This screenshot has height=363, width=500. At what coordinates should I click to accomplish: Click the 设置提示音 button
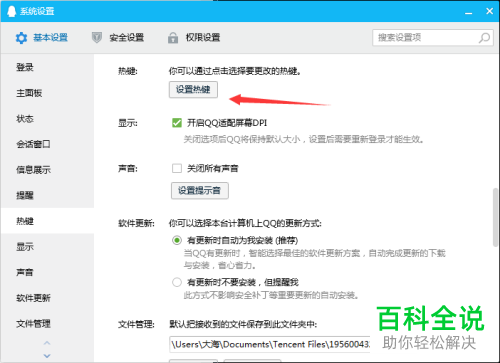(x=200, y=191)
